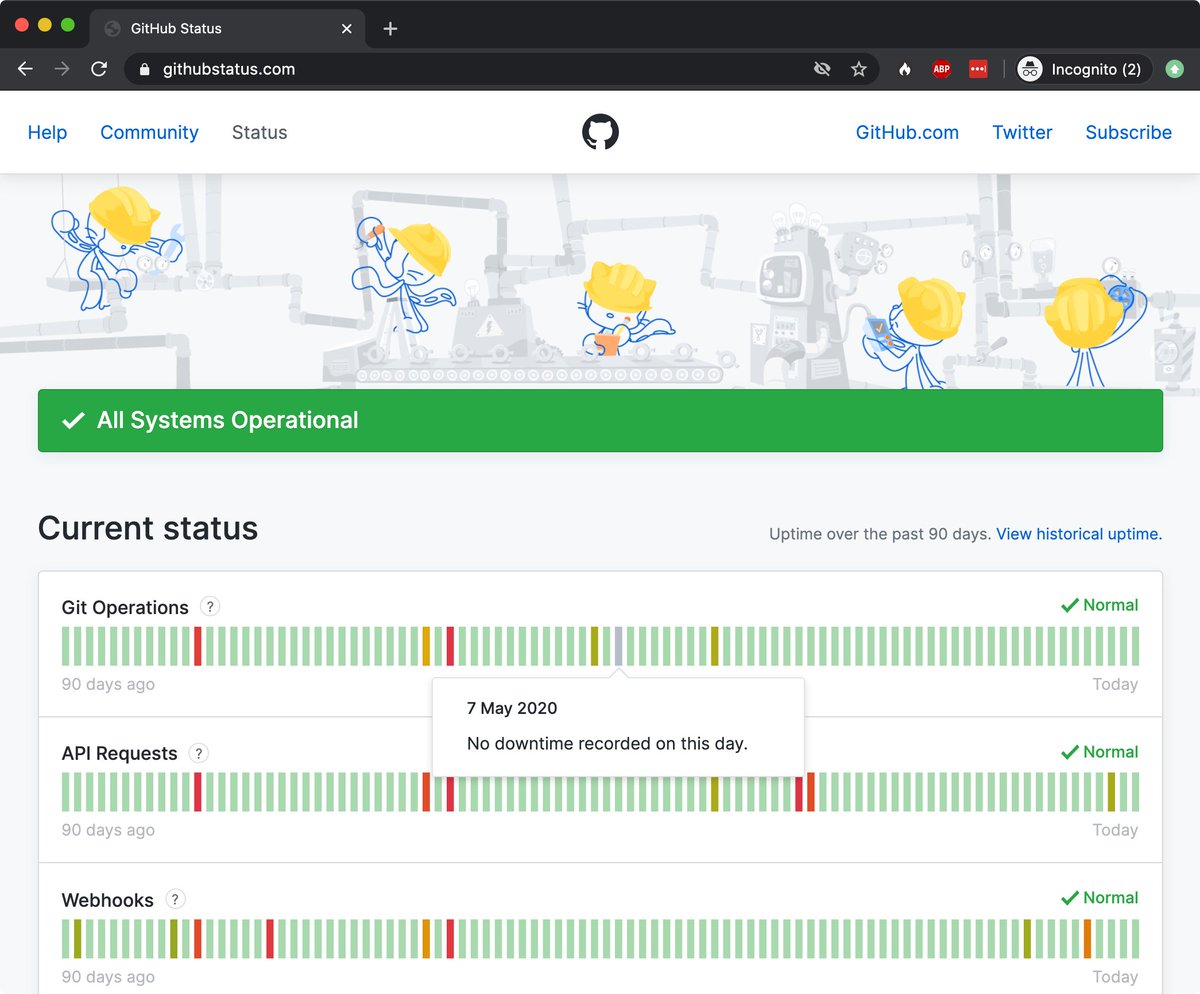This screenshot has height=994, width=1200.
Task: Open a new tab with plus button
Action: [390, 28]
